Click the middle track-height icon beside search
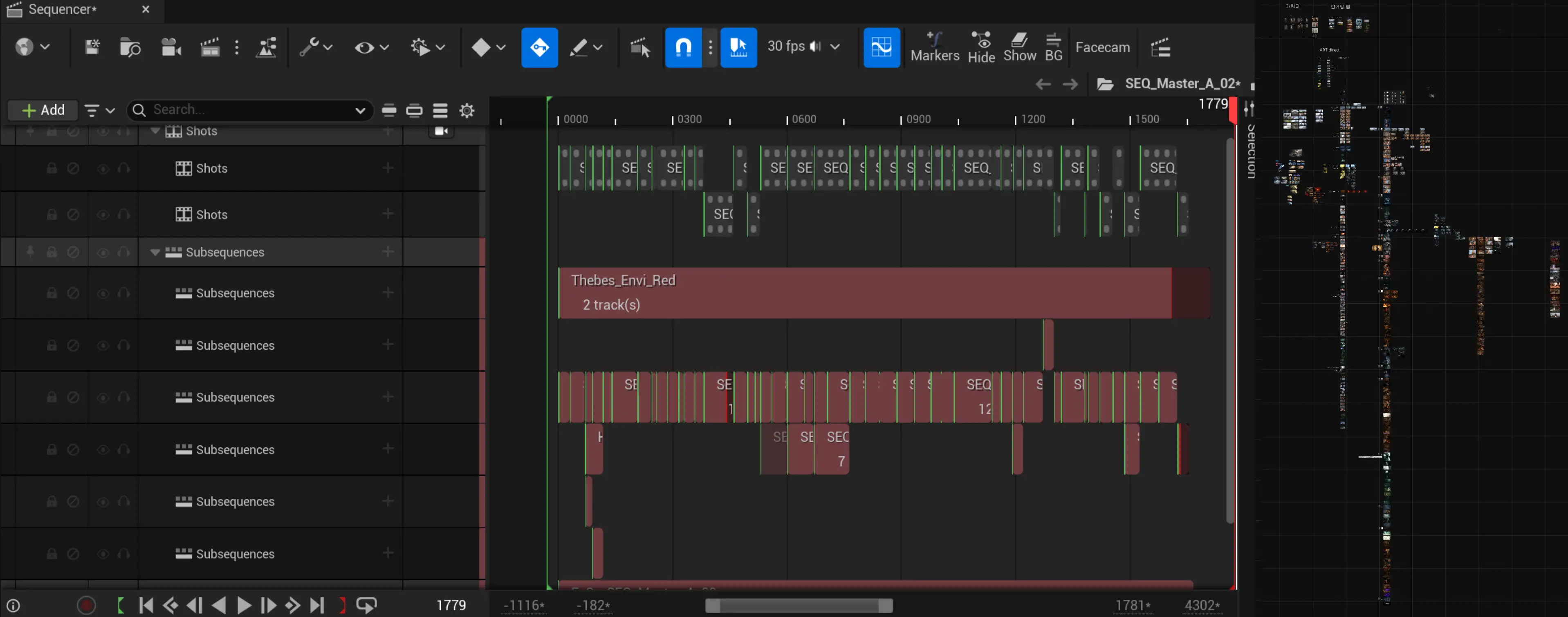The image size is (1568, 617). click(x=415, y=110)
